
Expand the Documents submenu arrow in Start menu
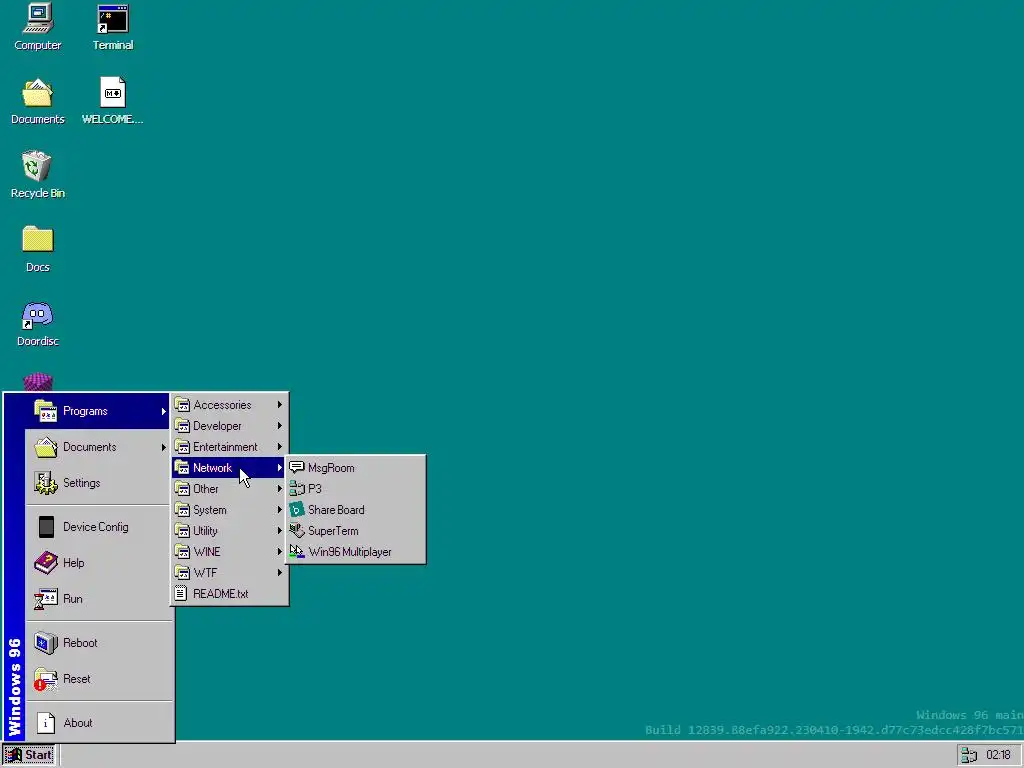(x=163, y=447)
